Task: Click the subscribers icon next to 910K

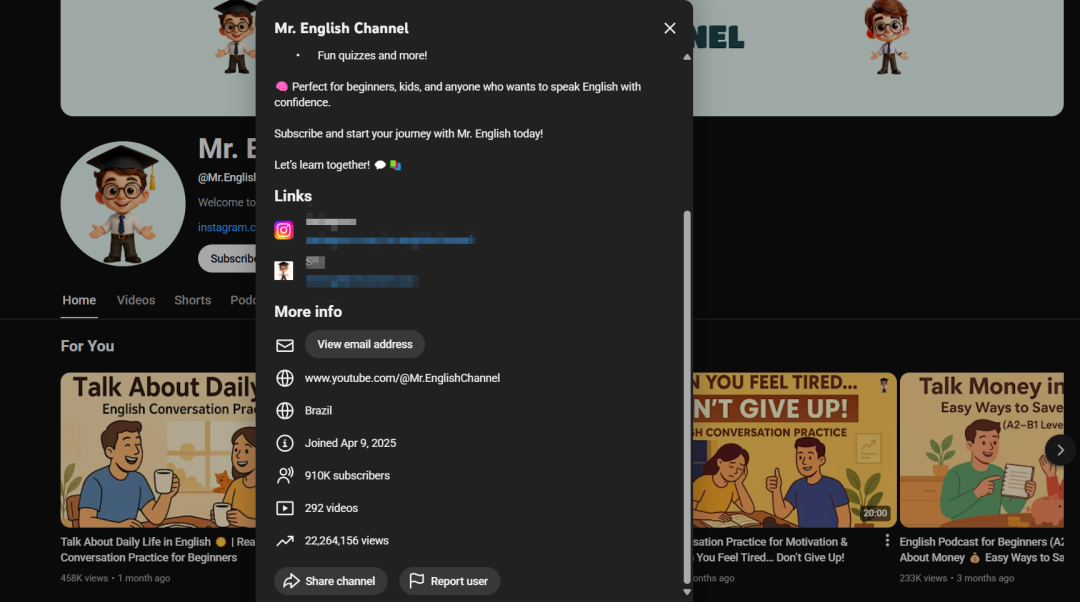Action: tap(285, 476)
